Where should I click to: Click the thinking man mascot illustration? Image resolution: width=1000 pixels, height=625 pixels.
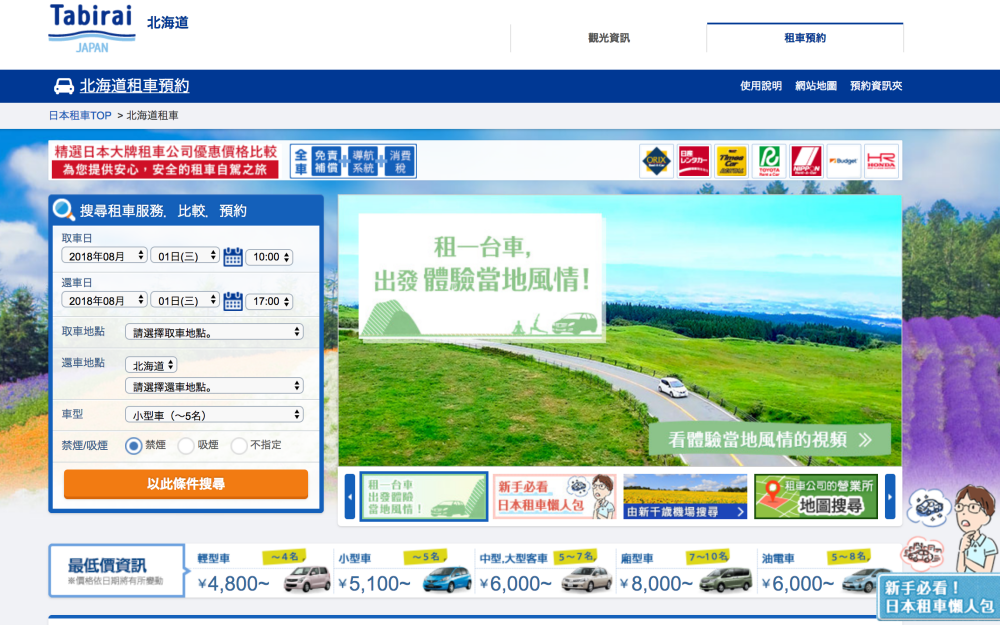pos(977,528)
